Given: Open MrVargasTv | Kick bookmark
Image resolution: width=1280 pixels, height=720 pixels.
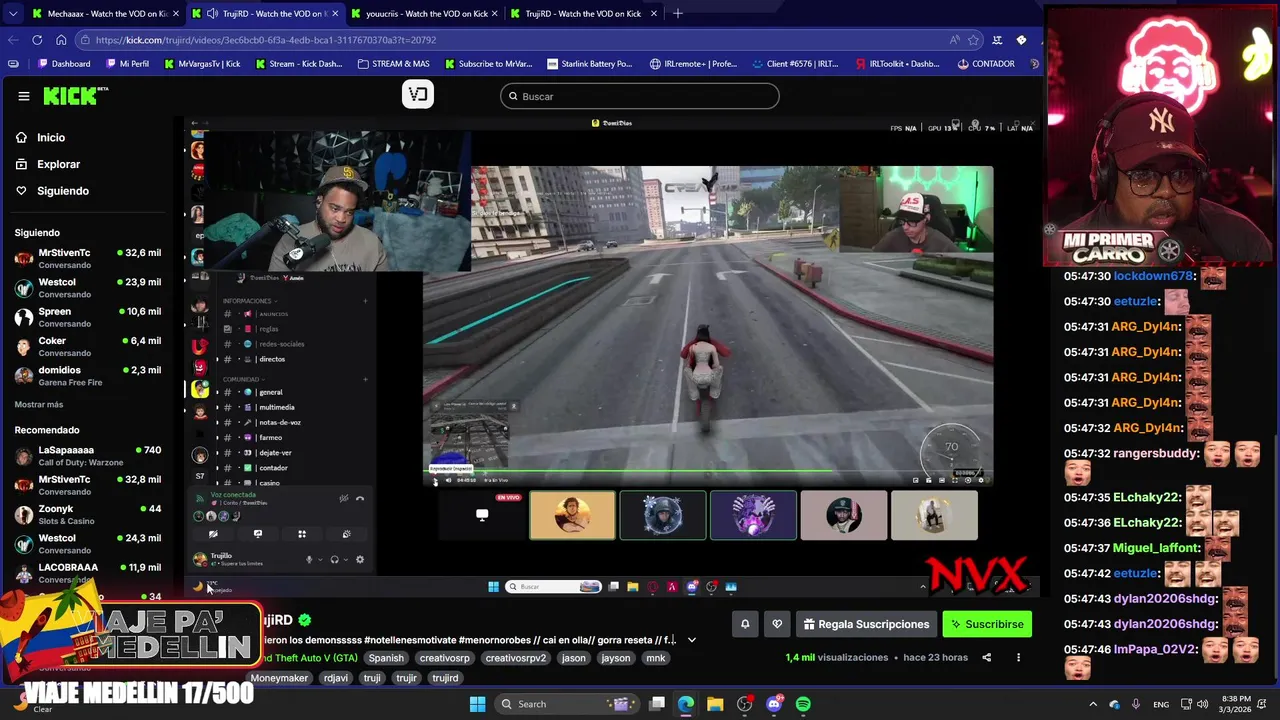Looking at the screenshot, I should 201,63.
